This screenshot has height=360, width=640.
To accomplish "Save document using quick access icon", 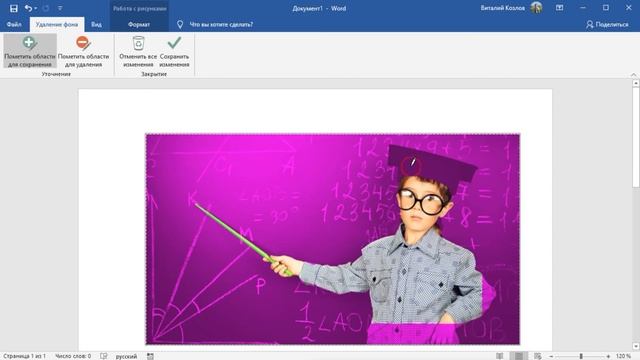I will point(13,8).
